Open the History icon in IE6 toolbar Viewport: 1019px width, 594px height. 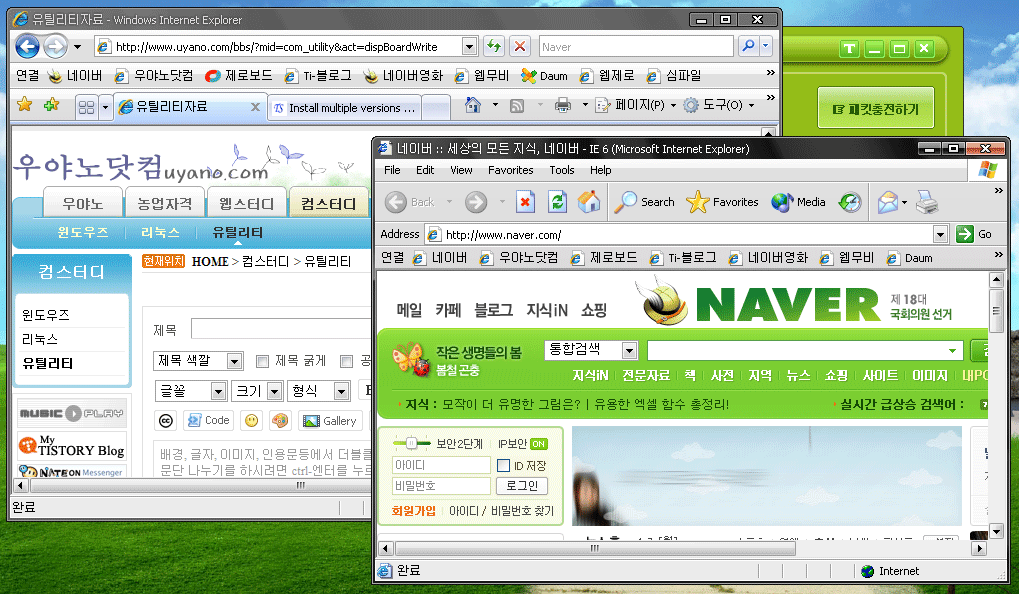(x=849, y=202)
